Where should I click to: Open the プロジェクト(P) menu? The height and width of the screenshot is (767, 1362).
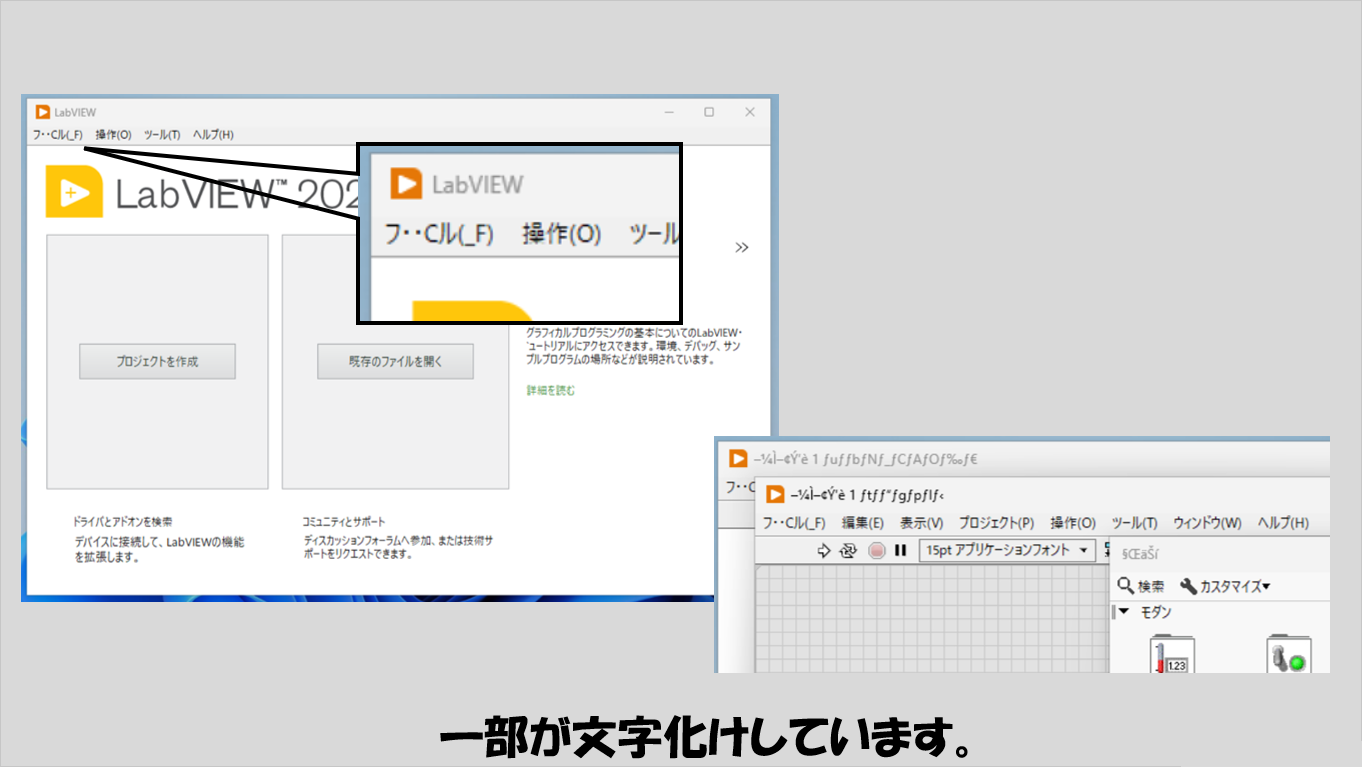[996, 523]
